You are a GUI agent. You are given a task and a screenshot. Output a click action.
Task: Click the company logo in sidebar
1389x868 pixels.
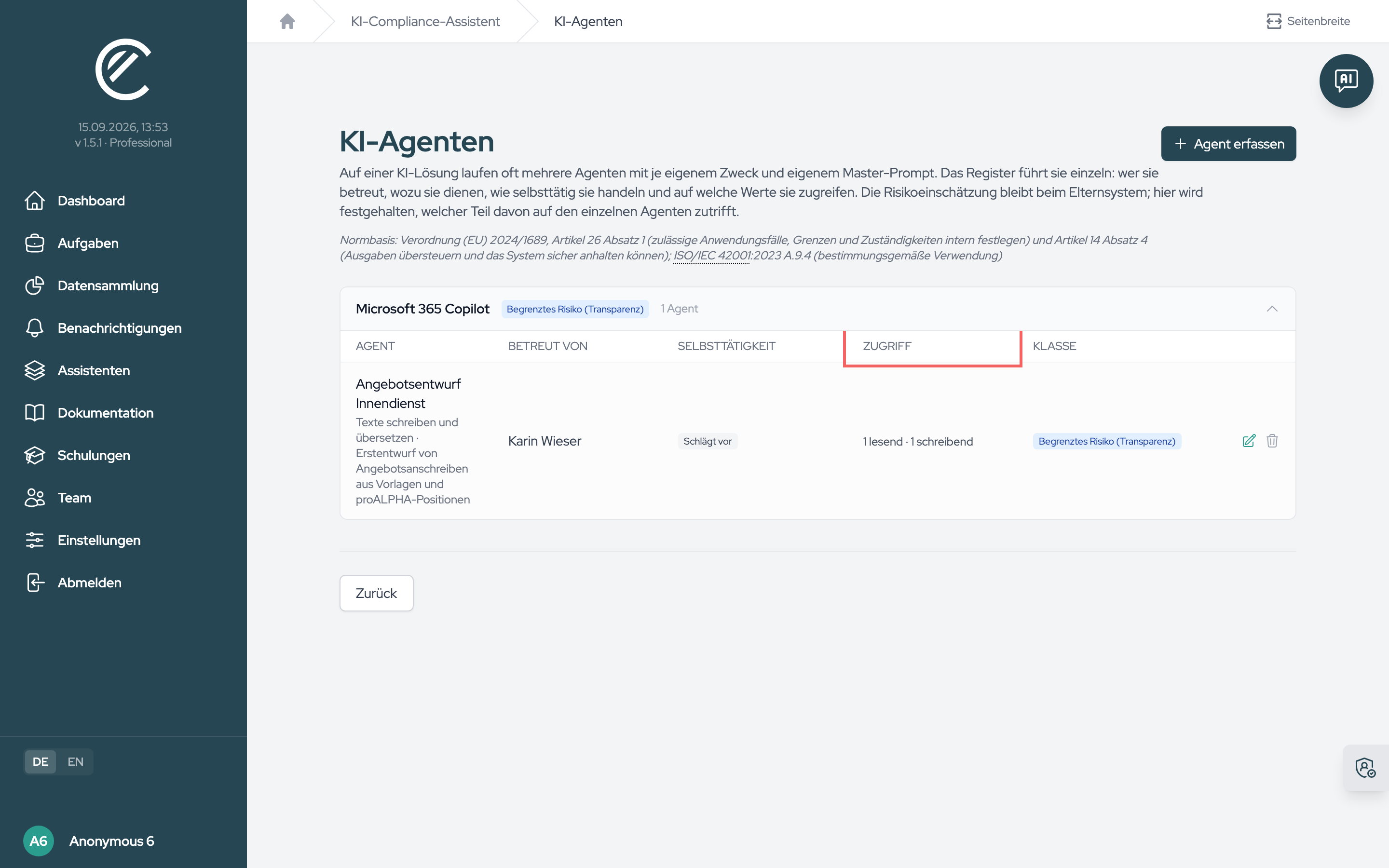coord(123,69)
